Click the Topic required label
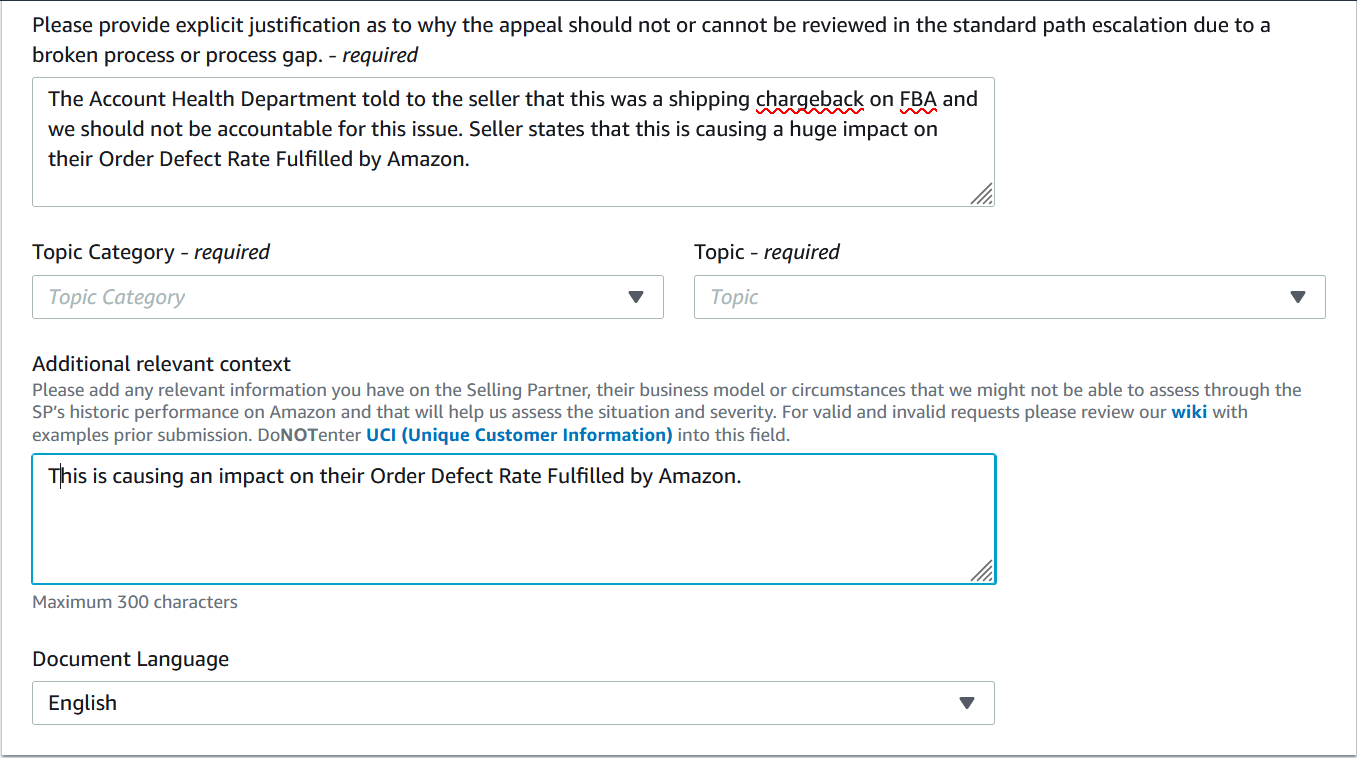 click(767, 252)
